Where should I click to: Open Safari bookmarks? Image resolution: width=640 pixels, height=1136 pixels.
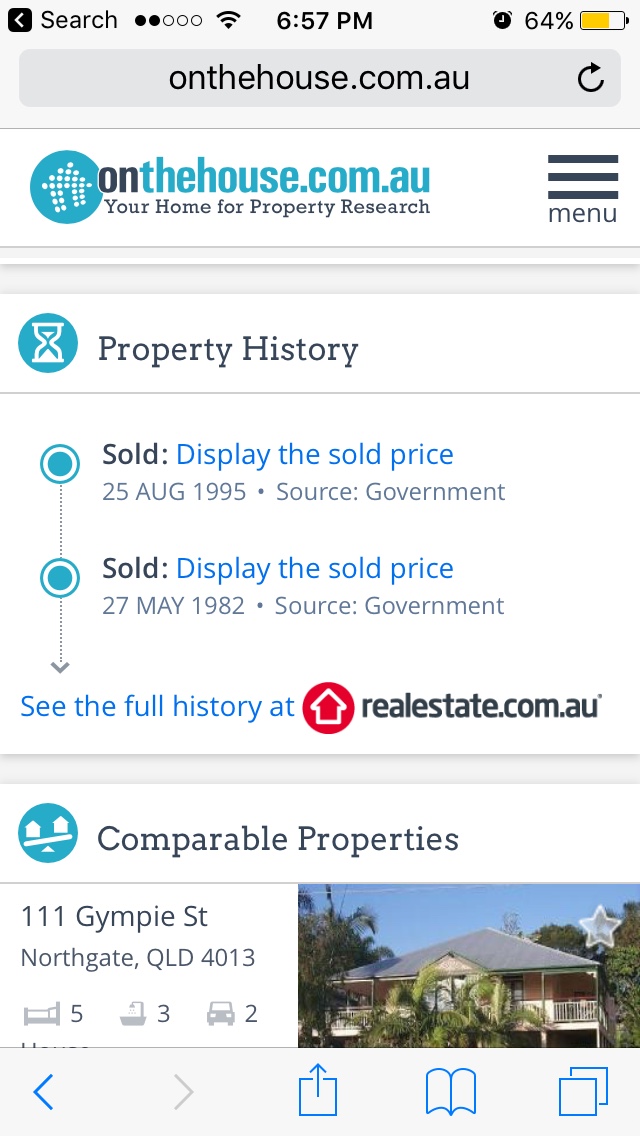coord(451,1092)
